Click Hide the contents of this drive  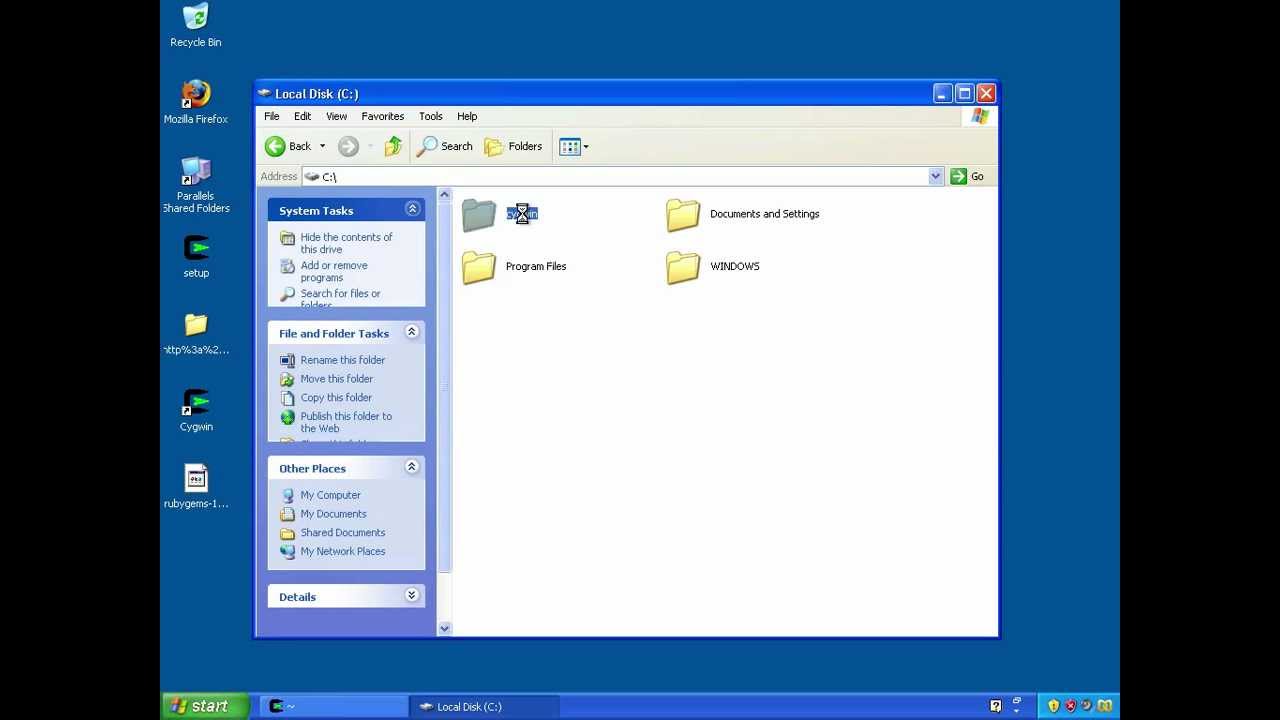pos(346,243)
